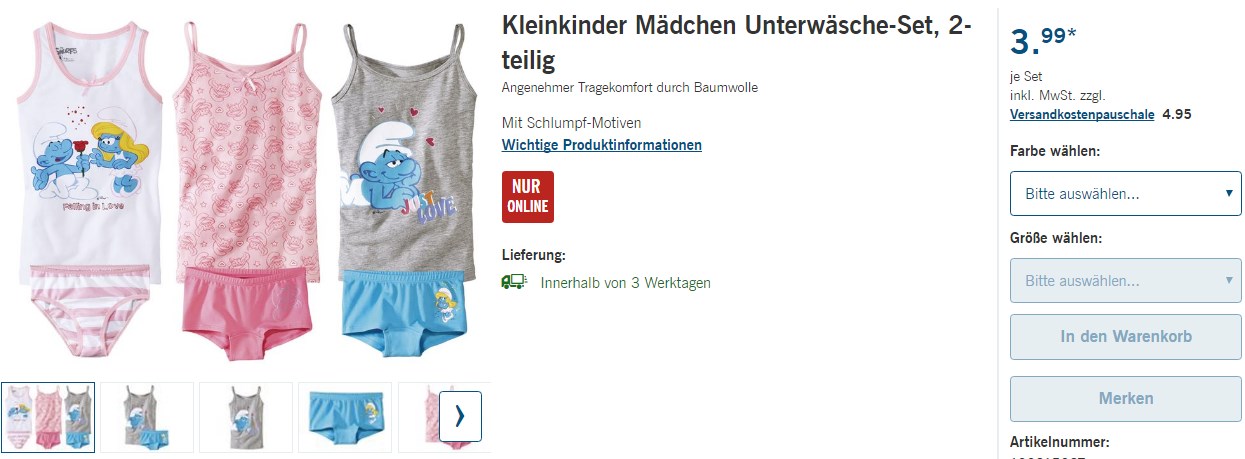Click the red NUR ONLINE badge

coord(528,197)
